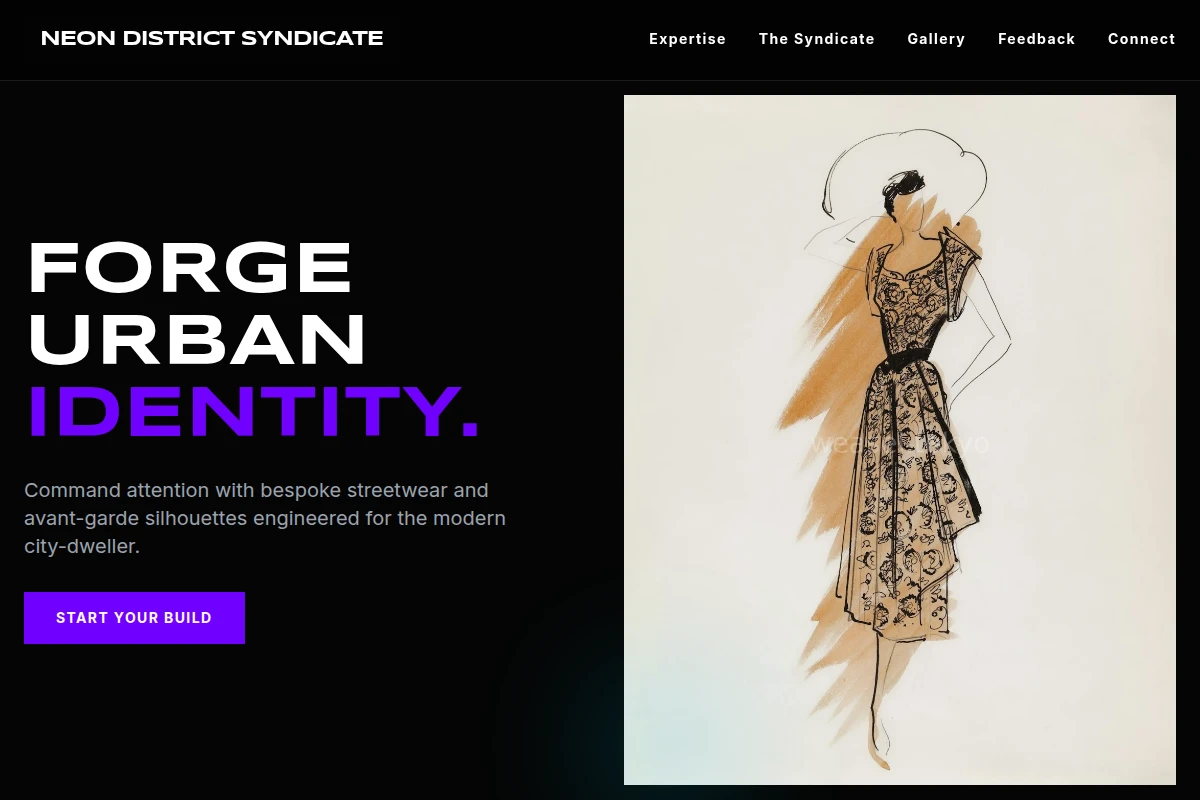Open the Connect nav link
The width and height of the screenshot is (1200, 800).
(1141, 39)
